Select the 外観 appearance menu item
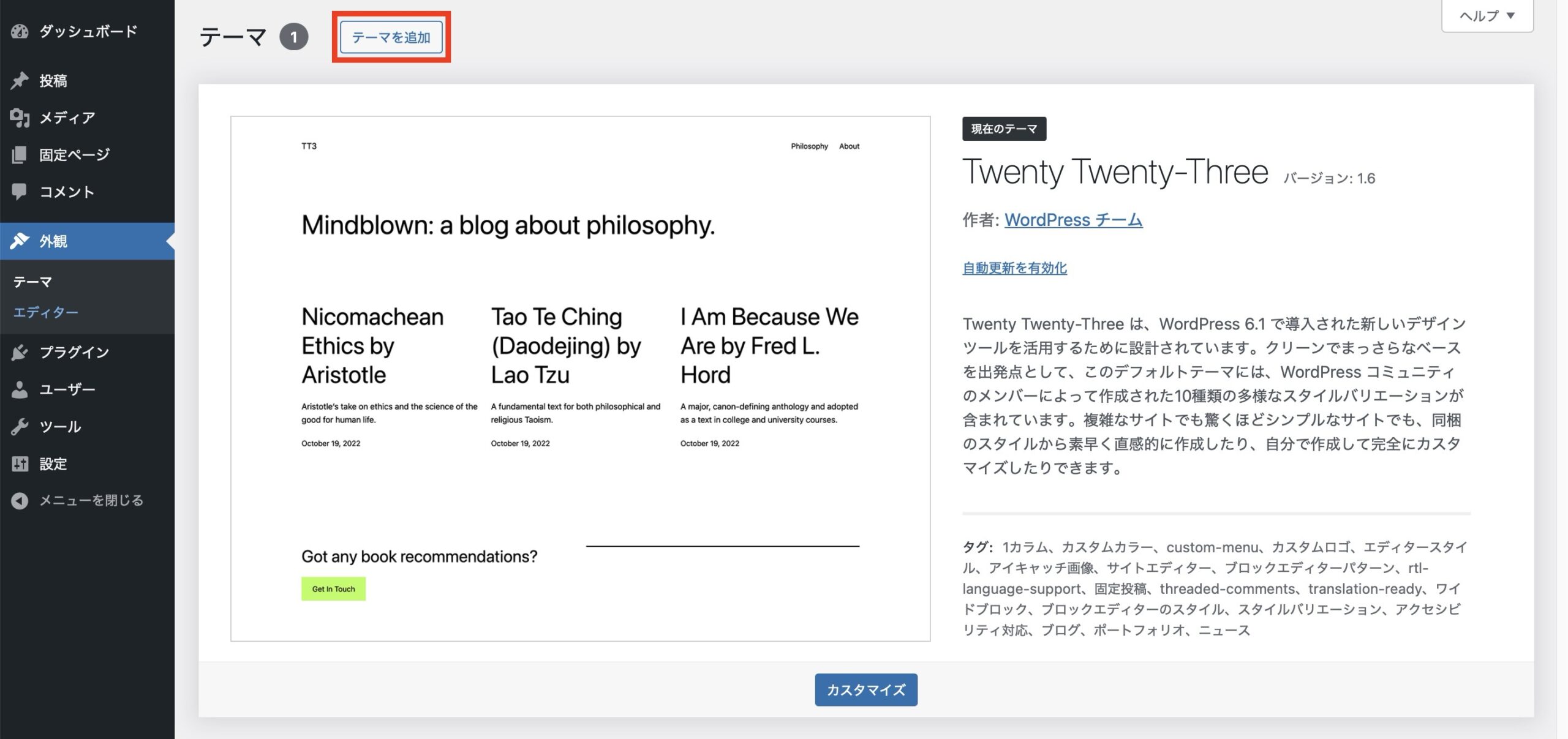This screenshot has width=1568, height=739. (54, 241)
